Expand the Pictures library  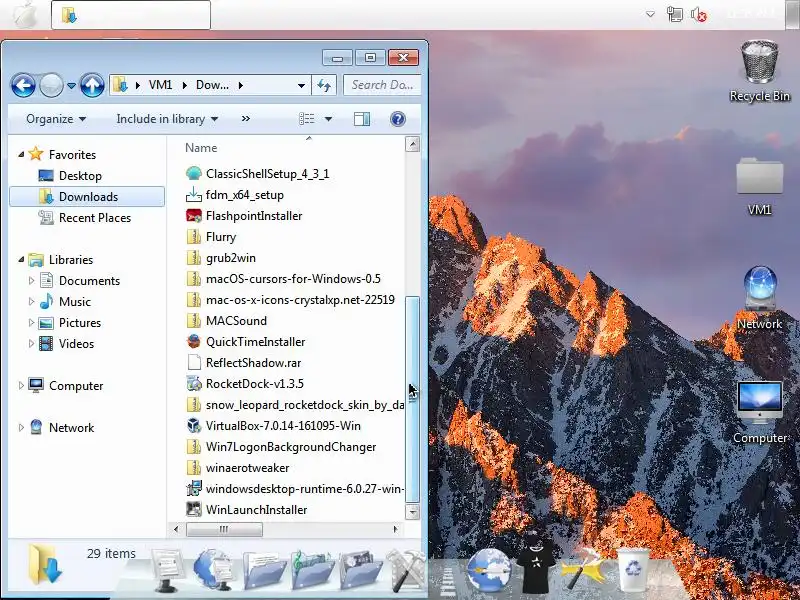pyautogui.click(x=31, y=322)
